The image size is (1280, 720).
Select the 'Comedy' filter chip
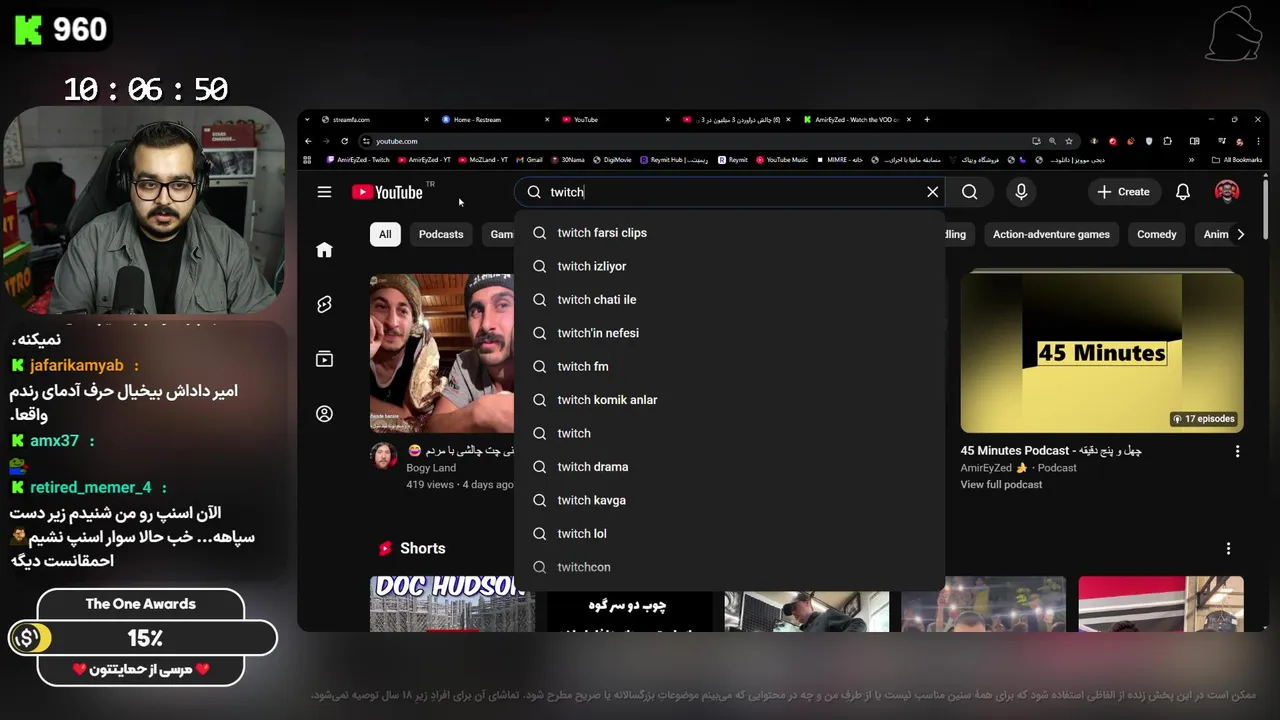pyautogui.click(x=1157, y=234)
